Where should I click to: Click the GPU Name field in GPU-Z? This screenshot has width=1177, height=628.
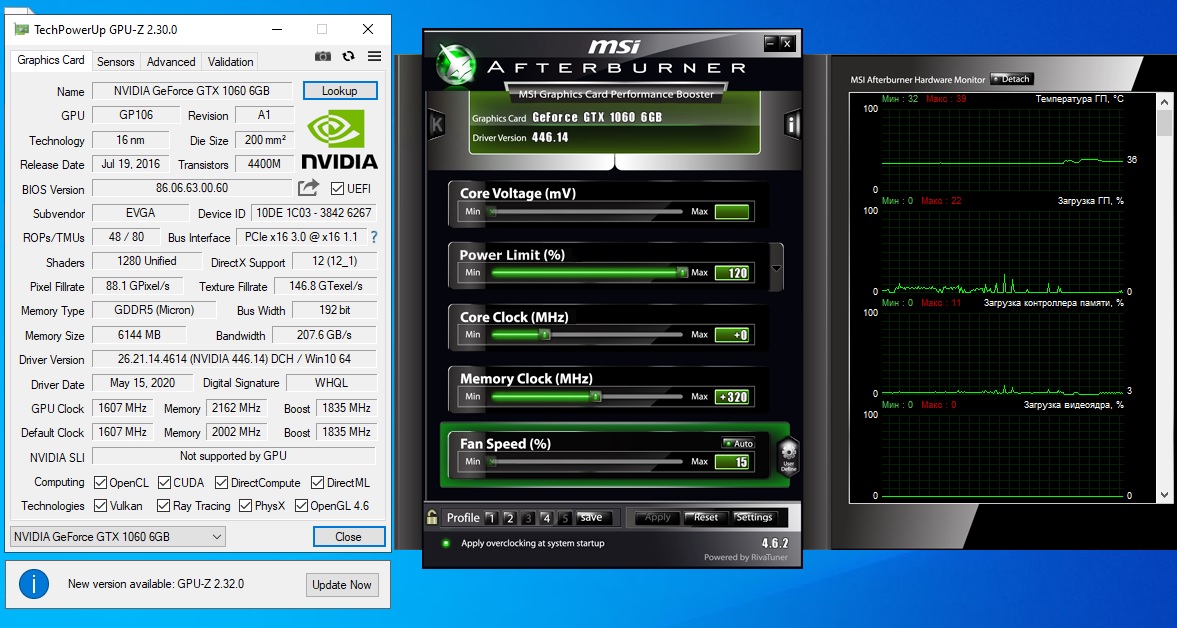(x=192, y=91)
